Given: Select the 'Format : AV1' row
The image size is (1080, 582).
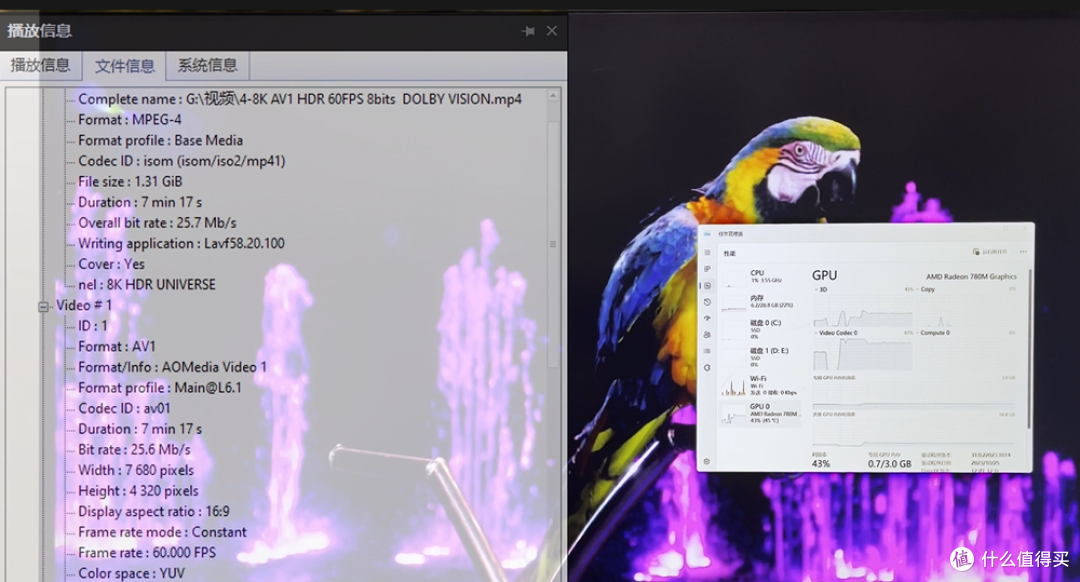Looking at the screenshot, I should click(116, 346).
